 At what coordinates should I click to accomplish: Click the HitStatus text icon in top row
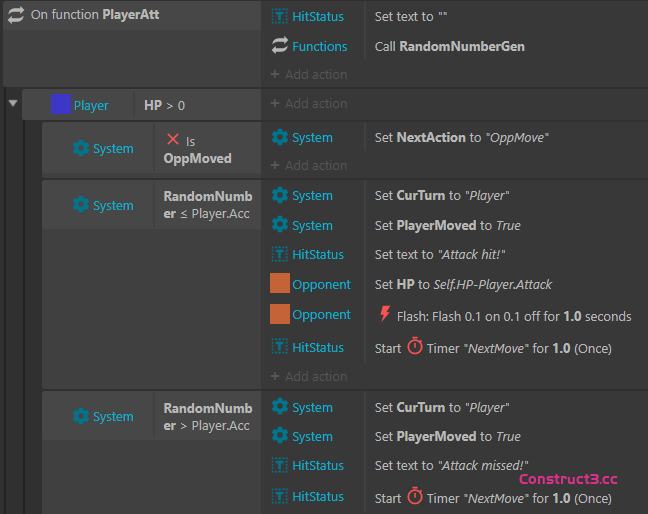(x=280, y=17)
